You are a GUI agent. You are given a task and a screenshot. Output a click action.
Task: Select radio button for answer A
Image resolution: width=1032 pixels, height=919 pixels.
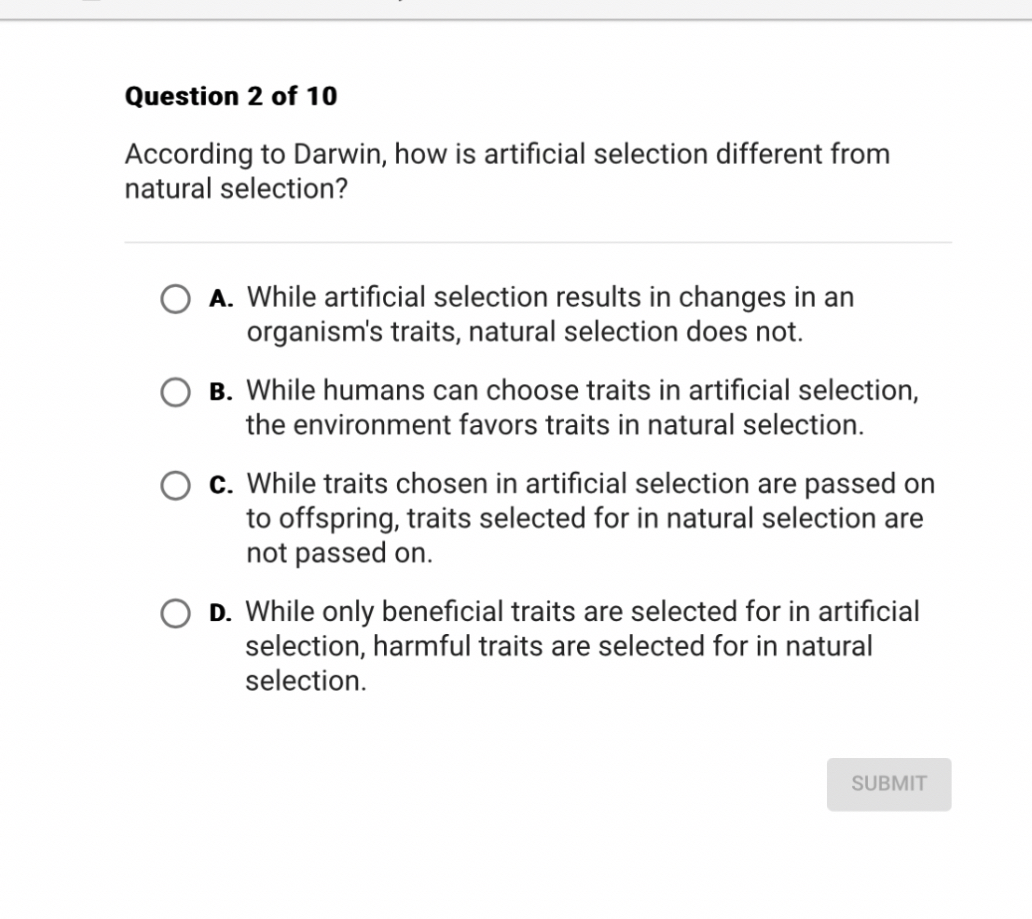pyautogui.click(x=175, y=298)
